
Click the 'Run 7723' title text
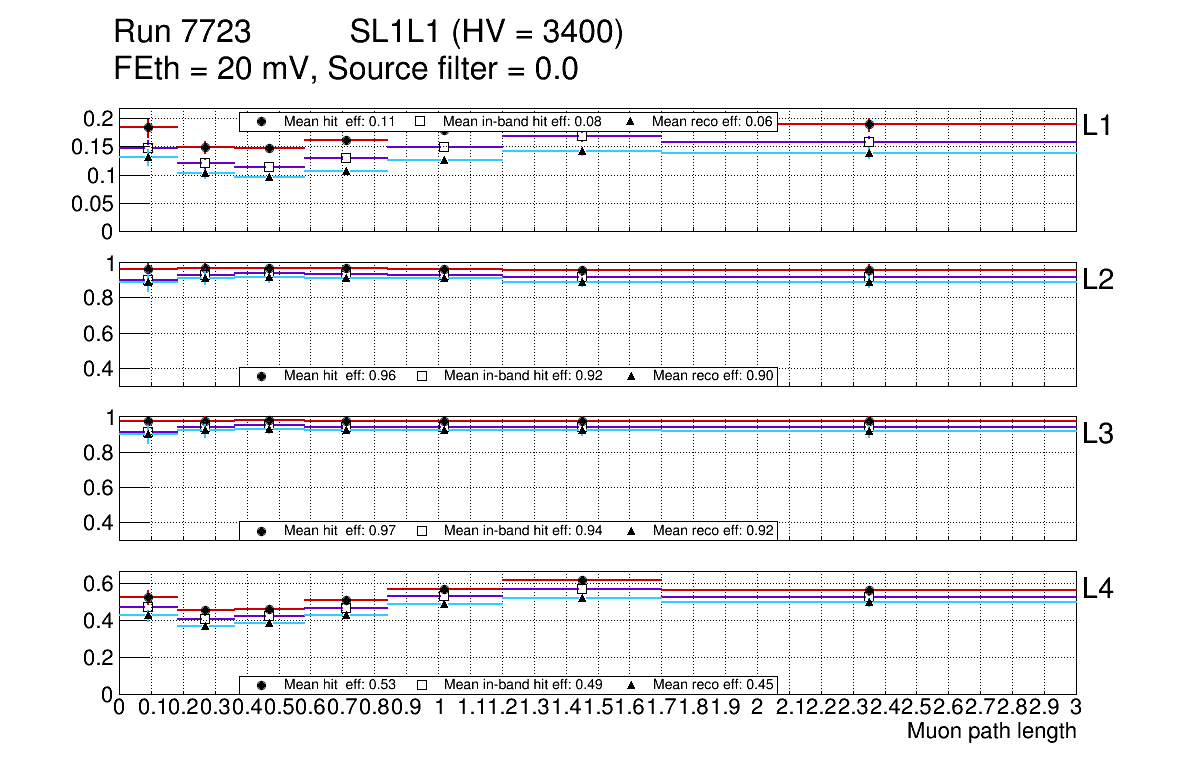tap(181, 34)
